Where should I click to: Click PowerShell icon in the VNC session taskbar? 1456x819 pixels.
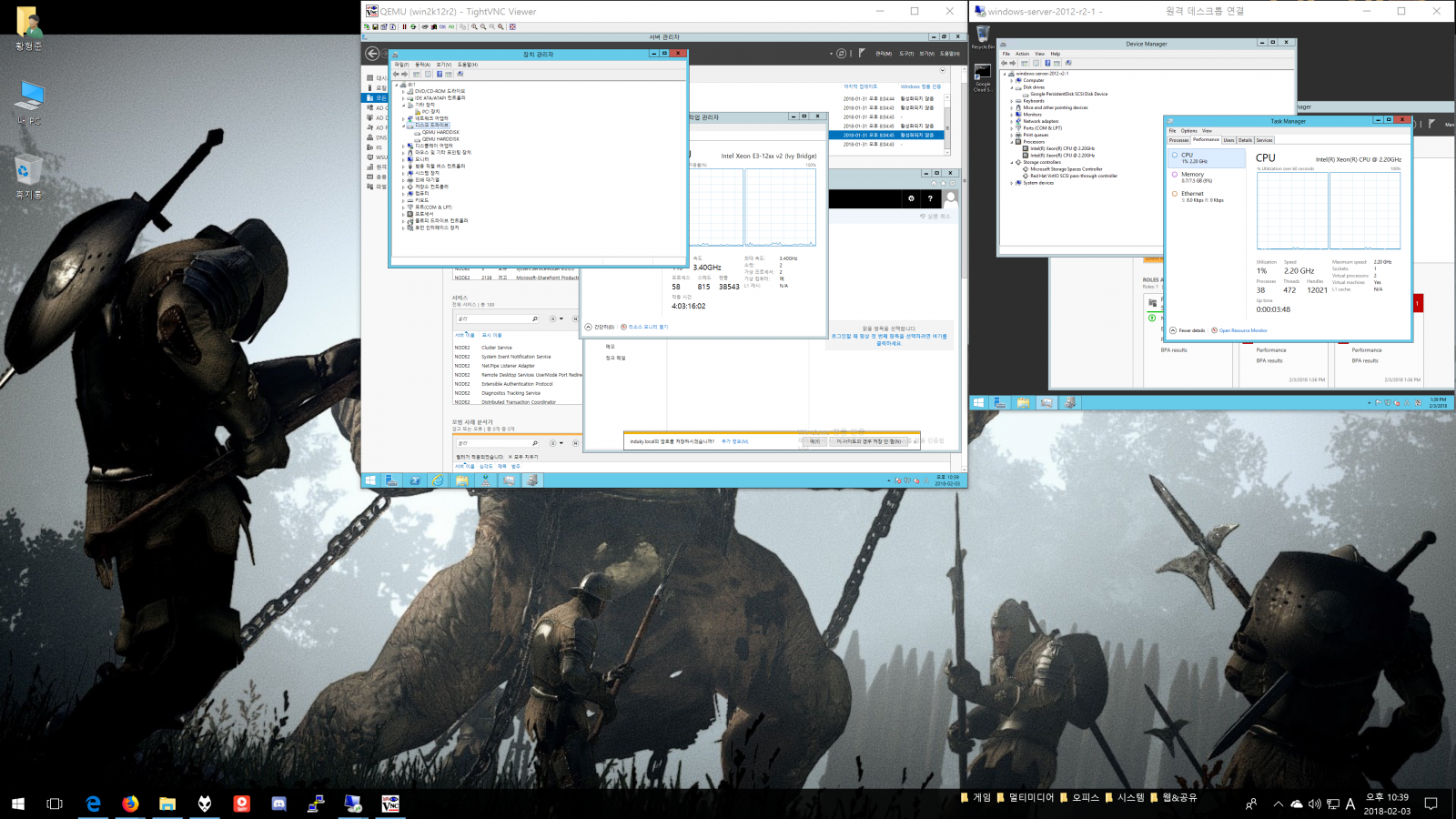[414, 480]
